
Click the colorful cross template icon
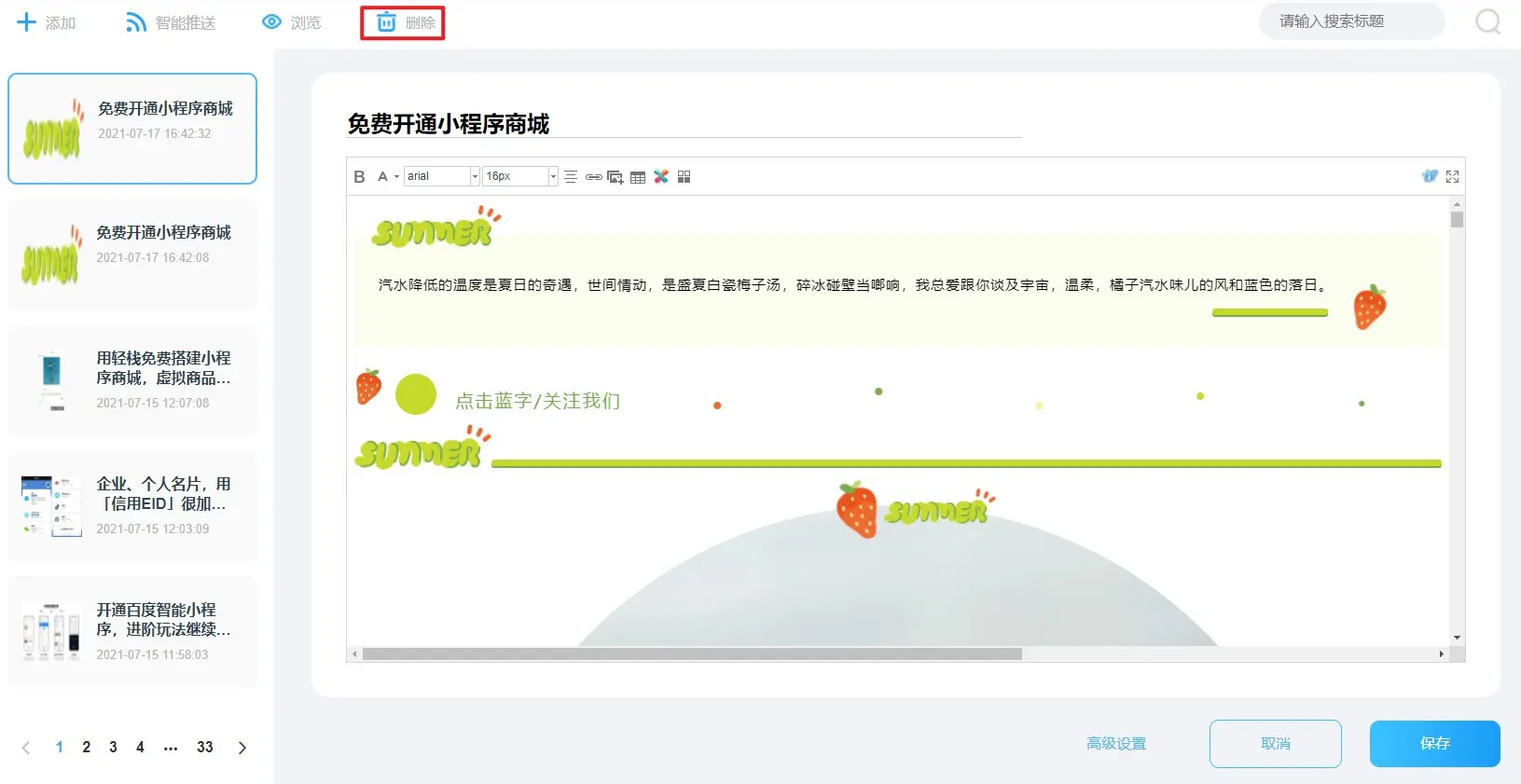tap(661, 176)
